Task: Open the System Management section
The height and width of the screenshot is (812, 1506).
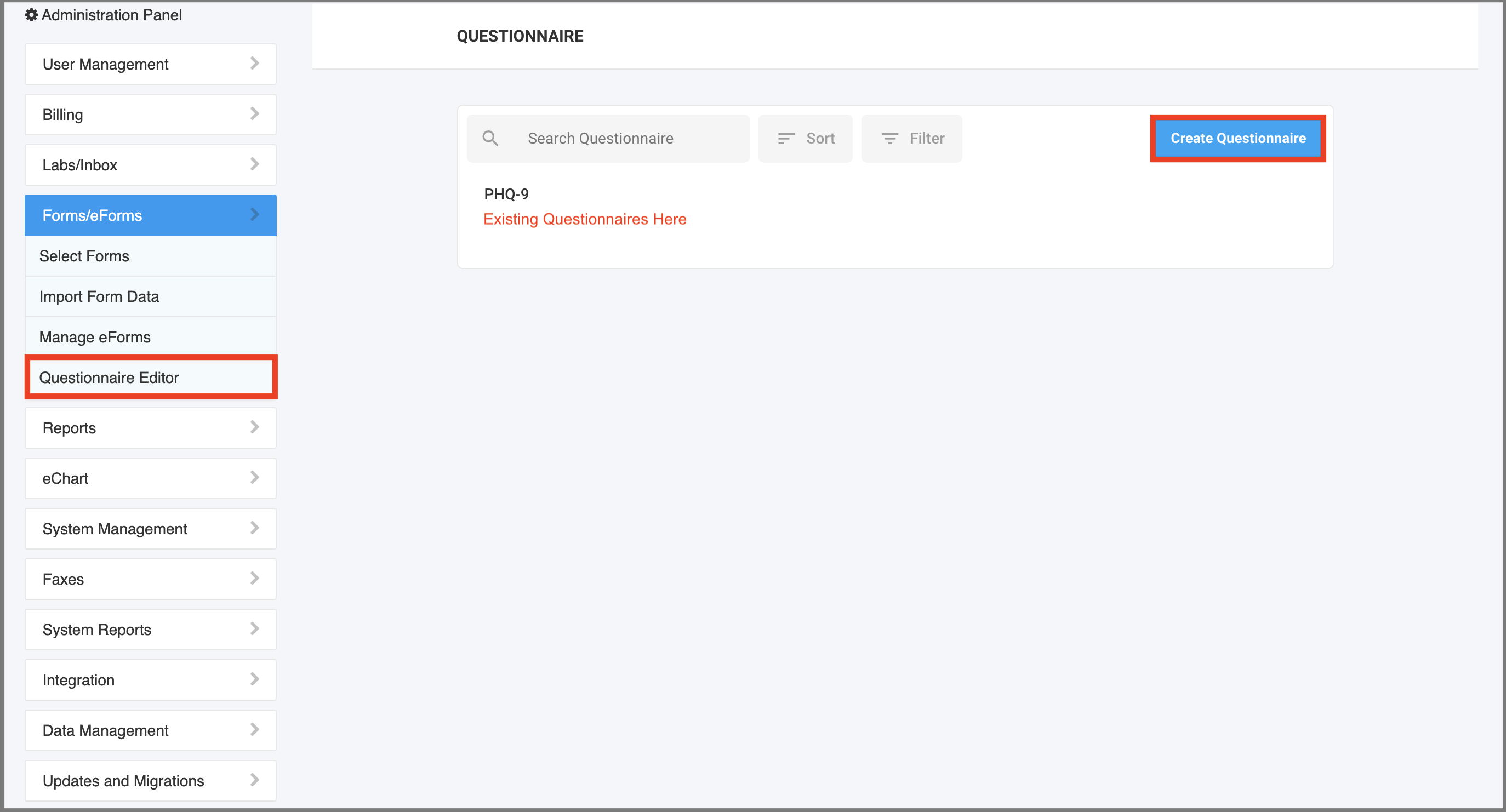Action: 150,529
